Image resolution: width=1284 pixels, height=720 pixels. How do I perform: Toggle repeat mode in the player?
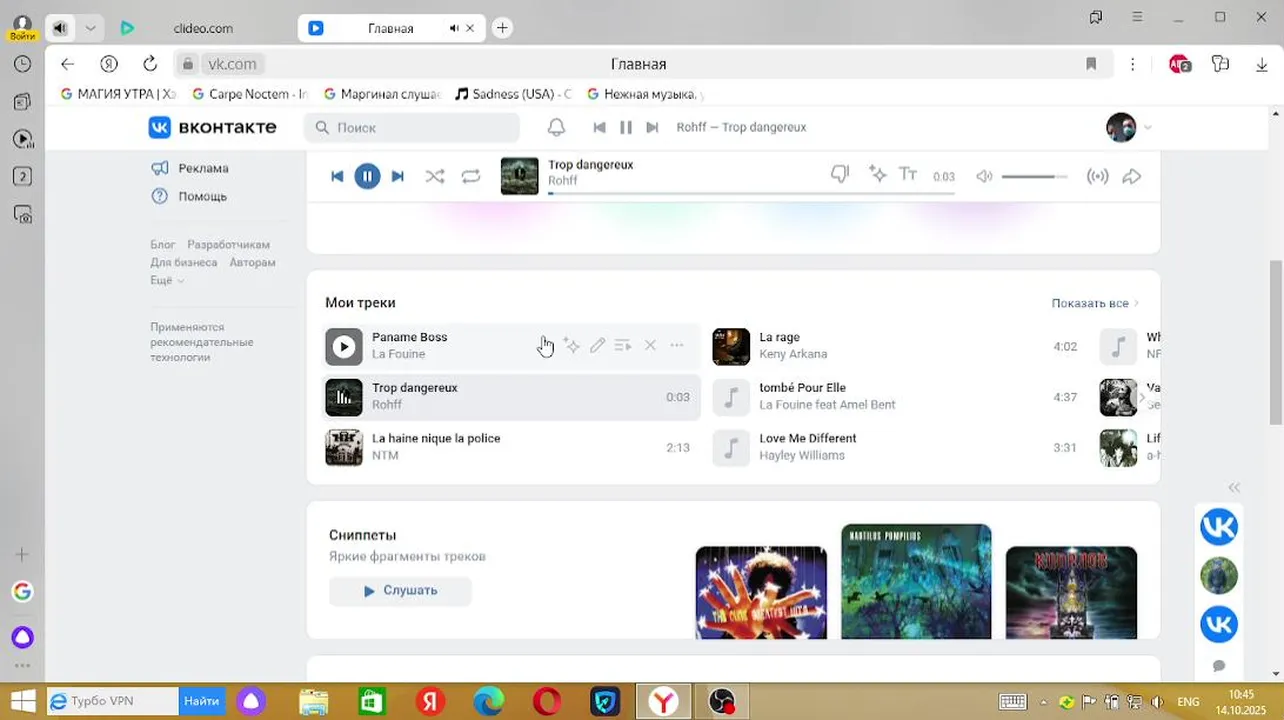click(471, 177)
